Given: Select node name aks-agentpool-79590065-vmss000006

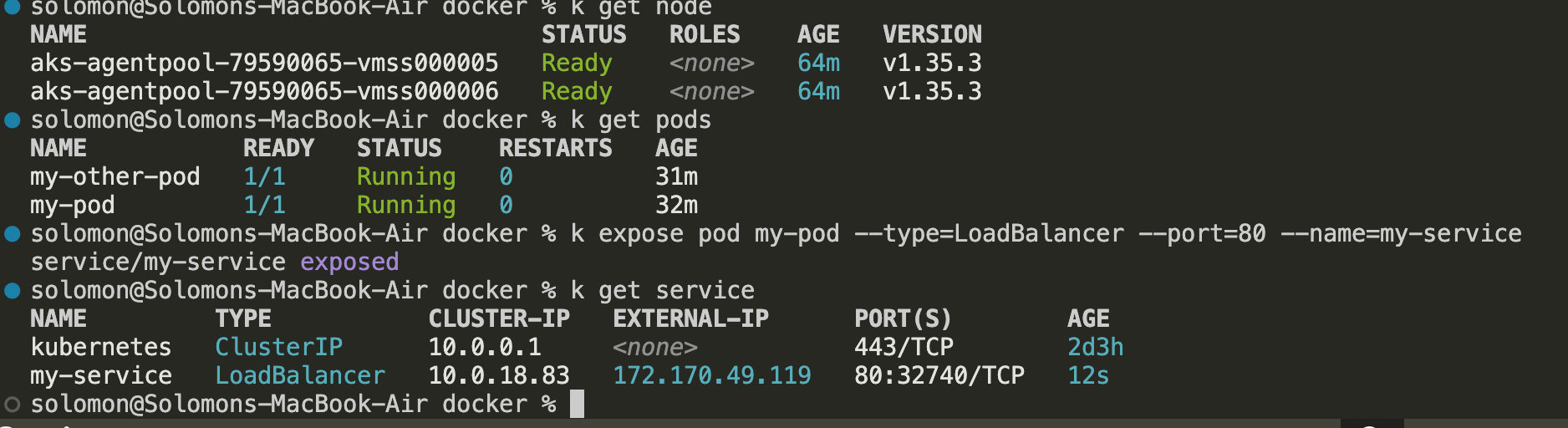Looking at the screenshot, I should (265, 91).
